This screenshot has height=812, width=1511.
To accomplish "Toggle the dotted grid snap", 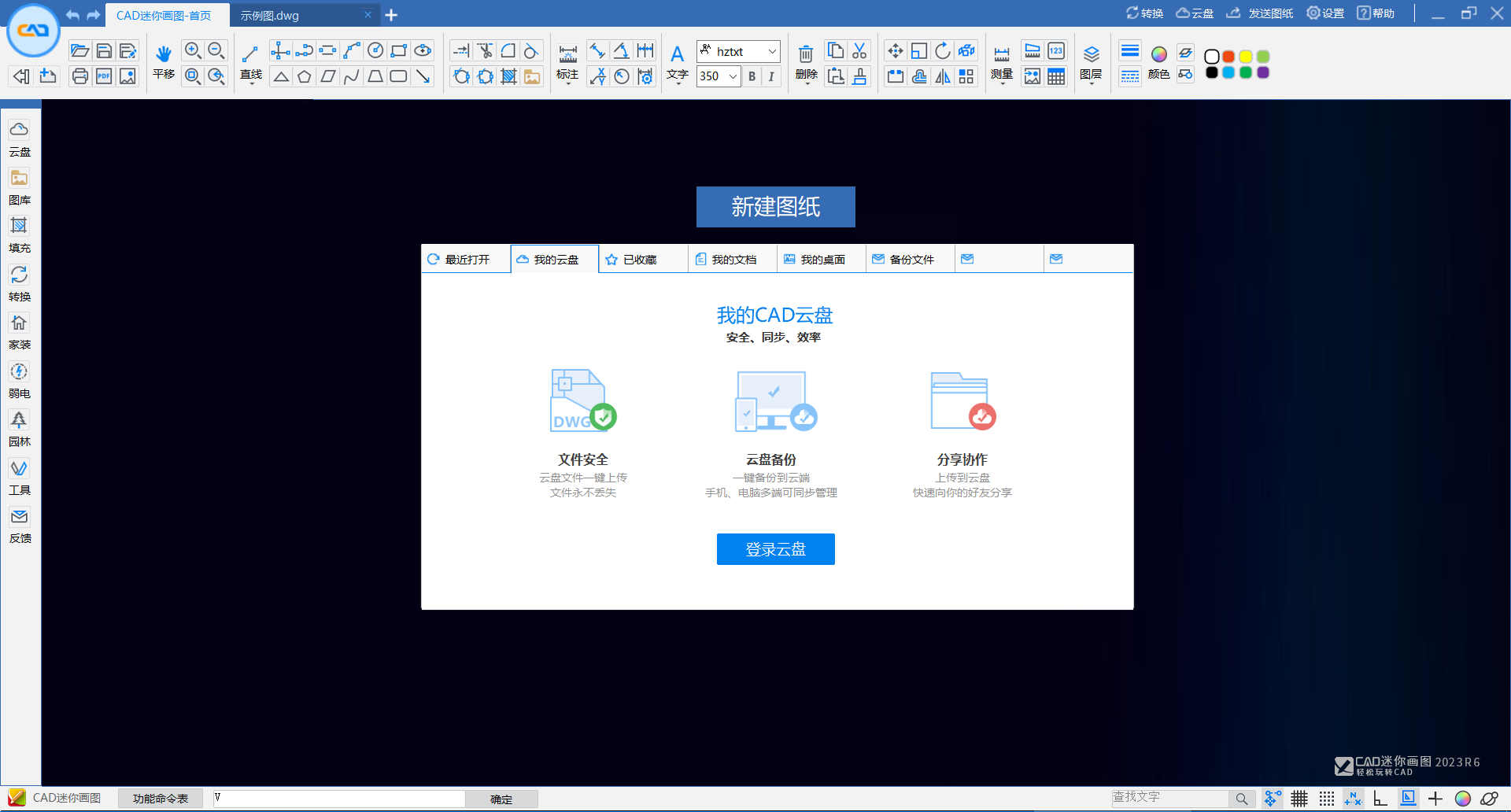I will [x=1327, y=799].
